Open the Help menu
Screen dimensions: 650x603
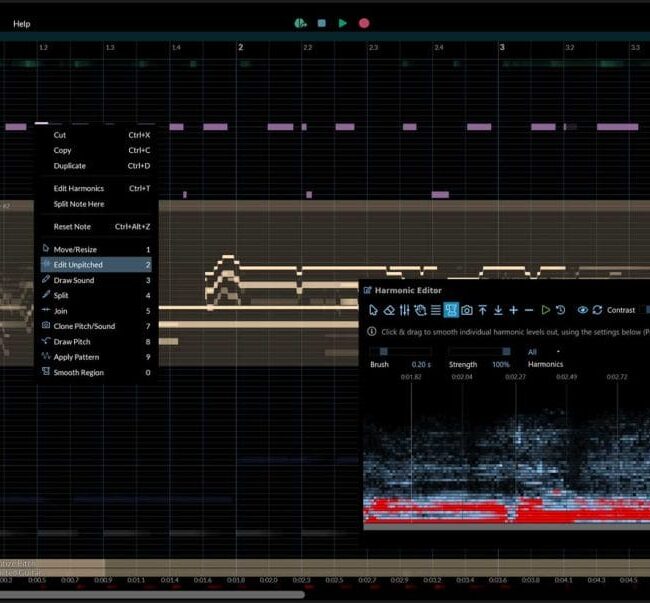[x=22, y=23]
